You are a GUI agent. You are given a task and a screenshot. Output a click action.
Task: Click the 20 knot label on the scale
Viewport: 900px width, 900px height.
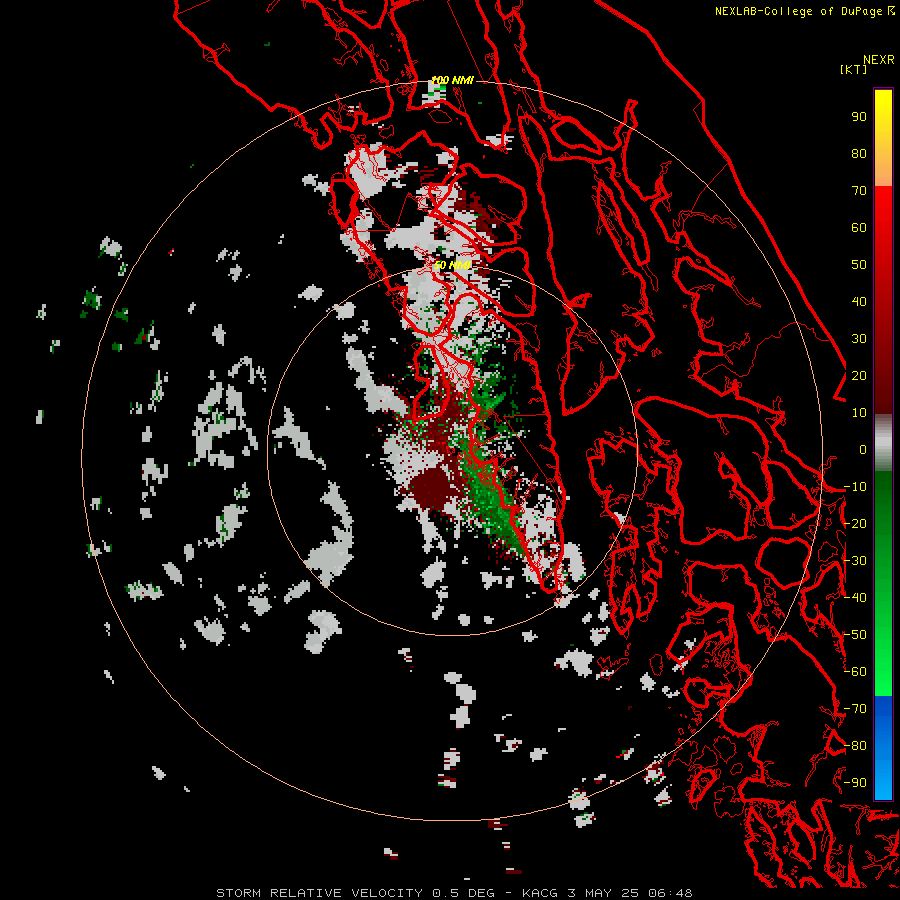859,376
